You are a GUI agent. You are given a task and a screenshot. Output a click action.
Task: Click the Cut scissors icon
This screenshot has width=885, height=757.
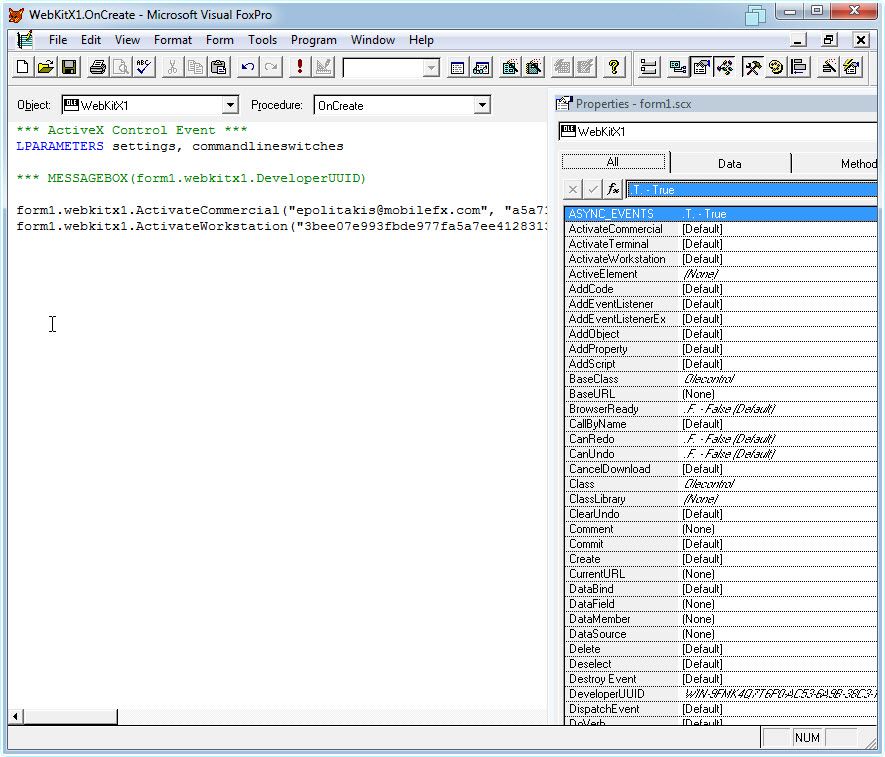click(x=172, y=67)
